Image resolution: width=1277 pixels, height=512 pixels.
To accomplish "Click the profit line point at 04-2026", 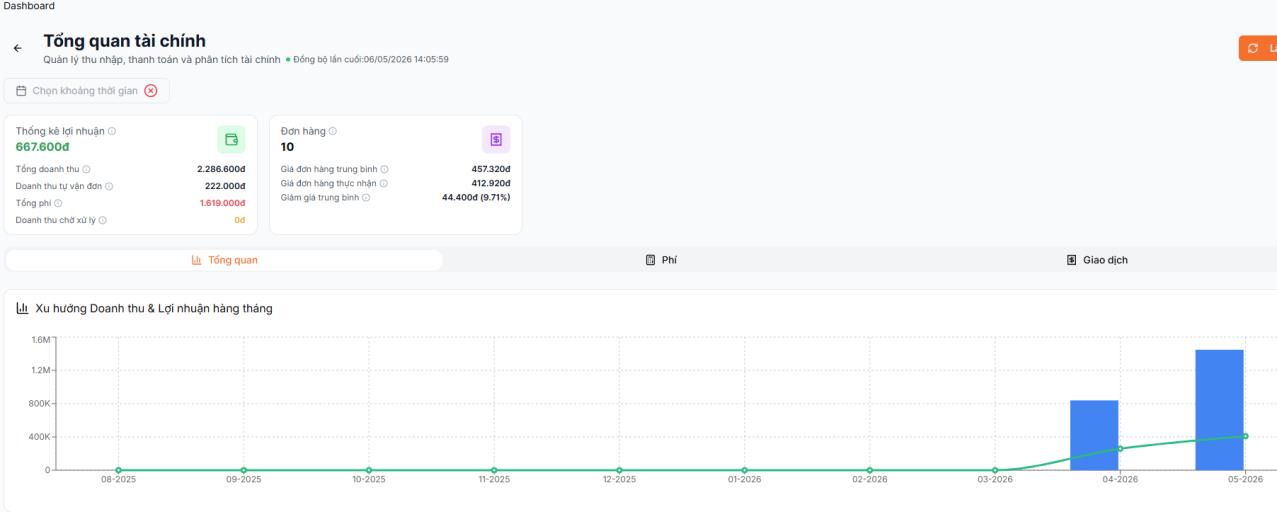I will coord(1120,448).
